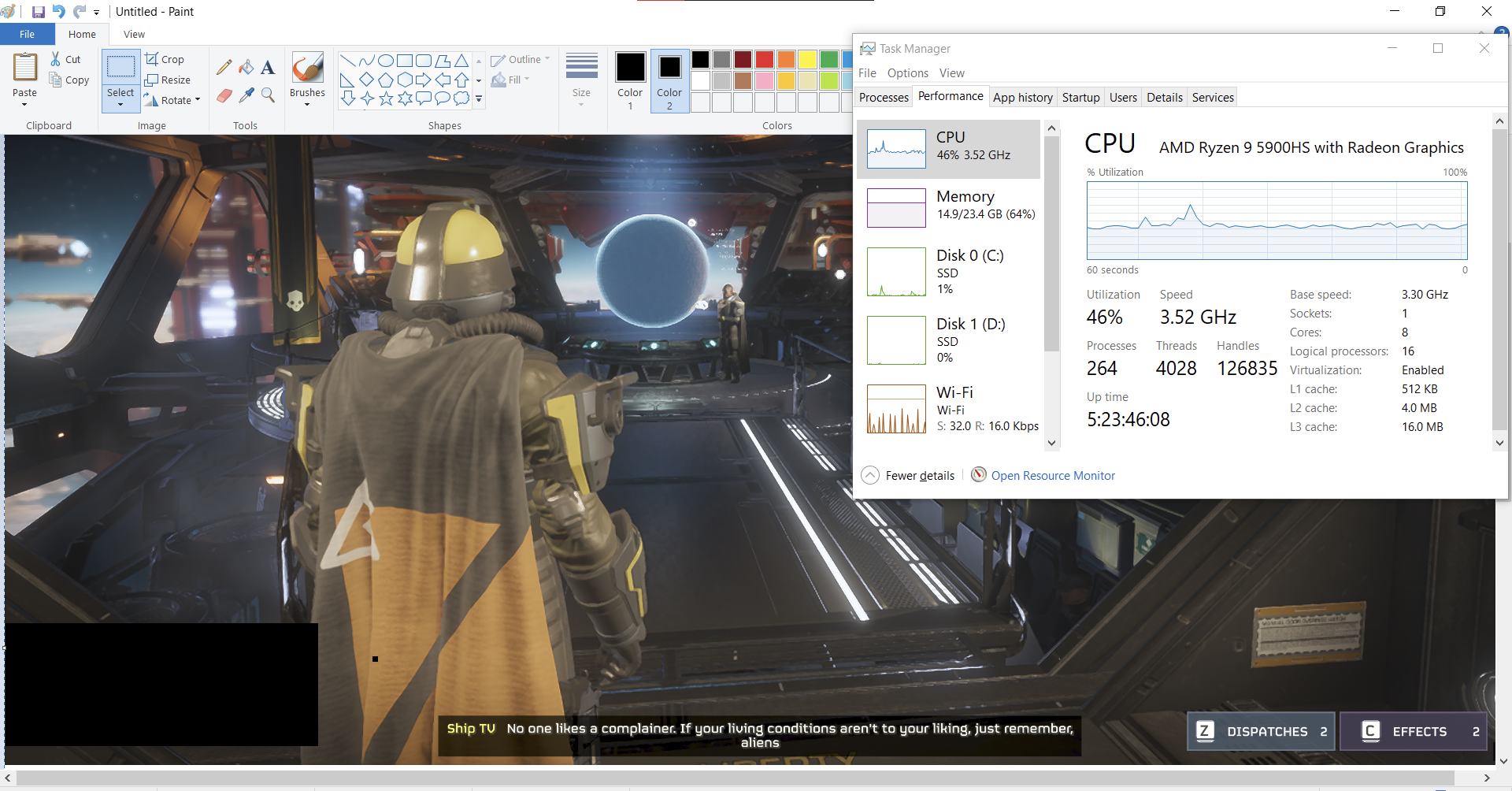Open Customize Quick Access Toolbar dropdown

tap(97, 12)
